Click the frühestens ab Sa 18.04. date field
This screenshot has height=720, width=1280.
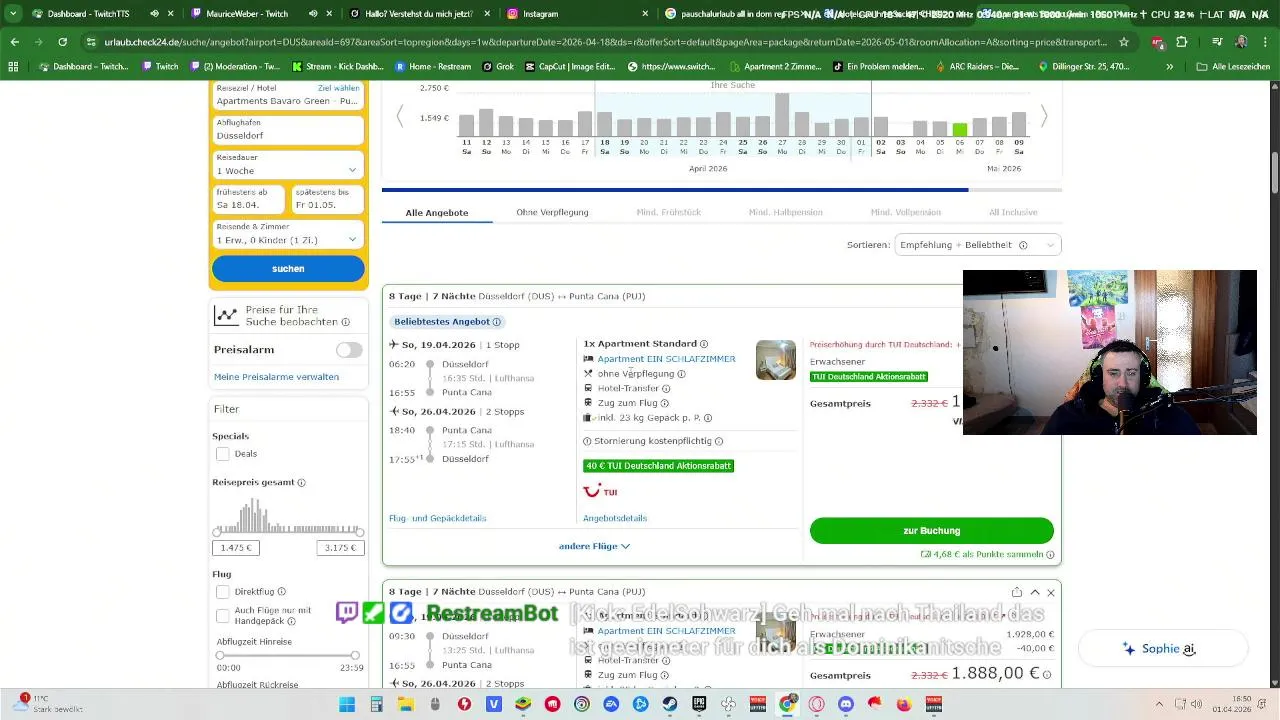(x=249, y=199)
